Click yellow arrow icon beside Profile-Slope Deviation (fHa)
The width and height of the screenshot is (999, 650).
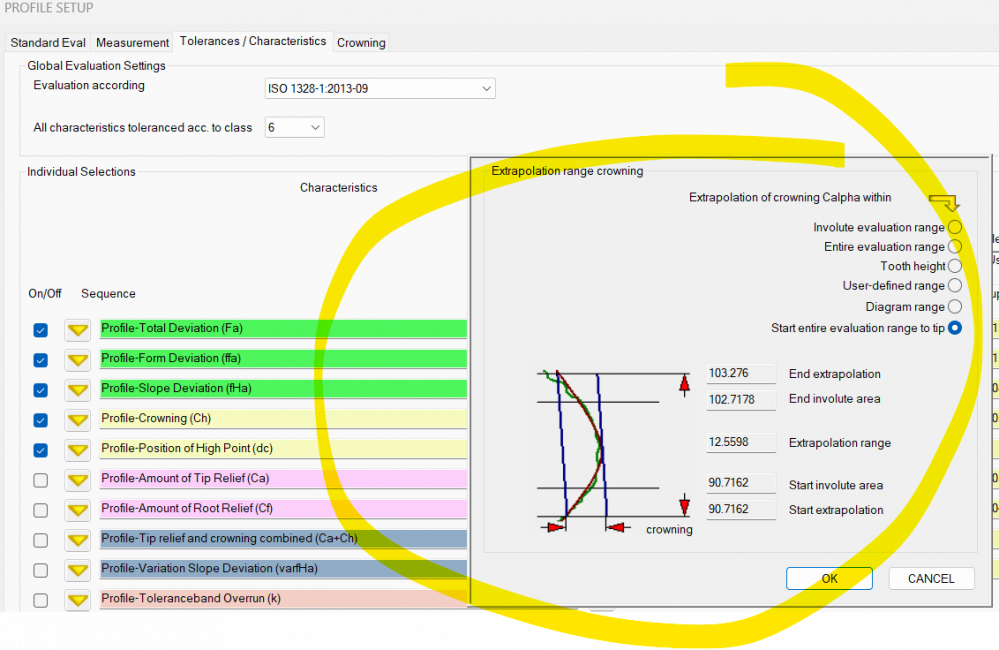(x=78, y=390)
